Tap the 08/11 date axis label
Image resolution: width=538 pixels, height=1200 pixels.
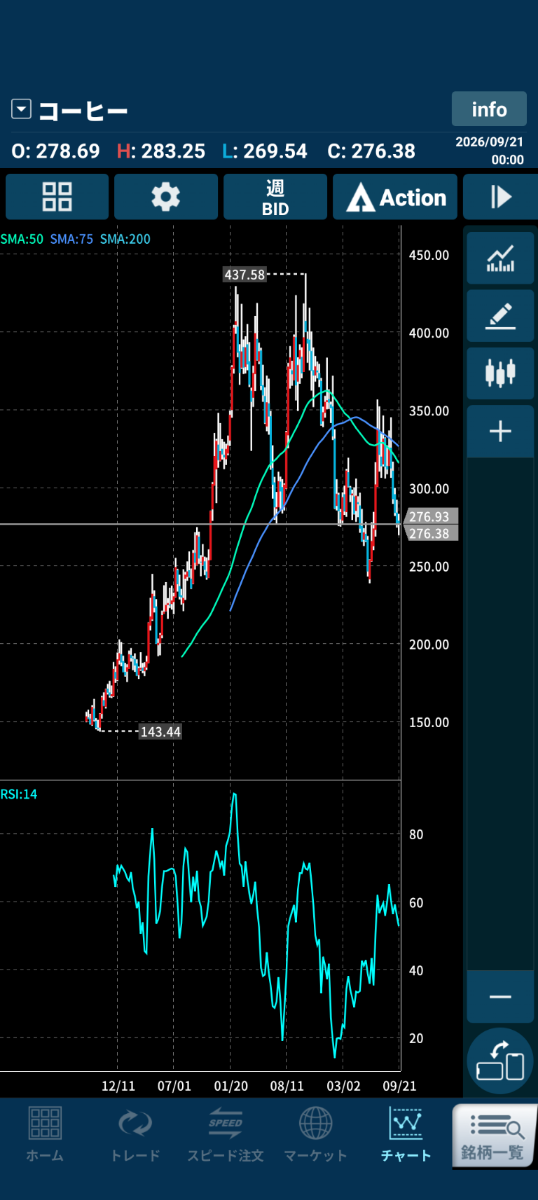point(287,1084)
